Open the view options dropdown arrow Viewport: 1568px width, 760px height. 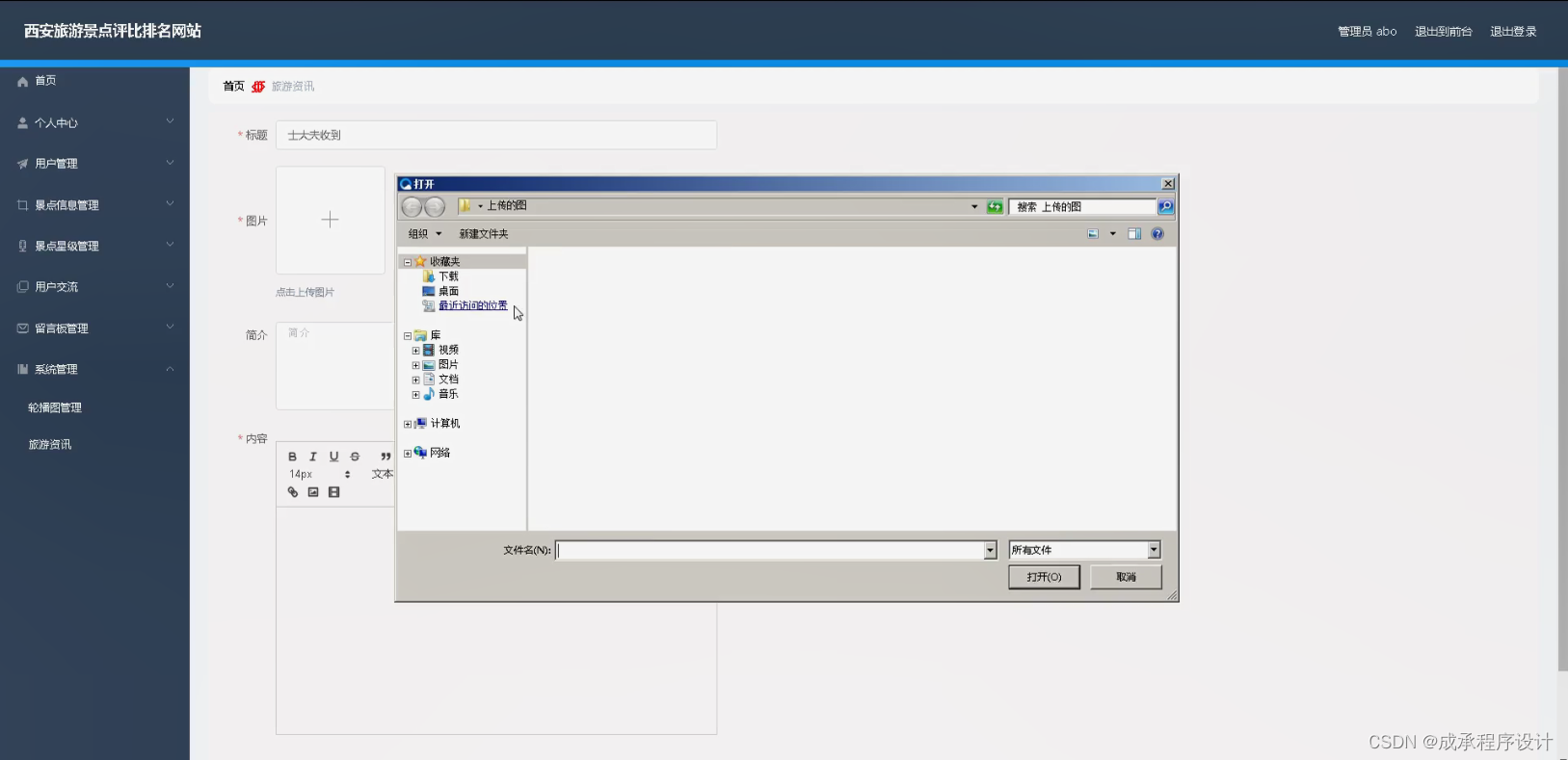tap(1112, 234)
